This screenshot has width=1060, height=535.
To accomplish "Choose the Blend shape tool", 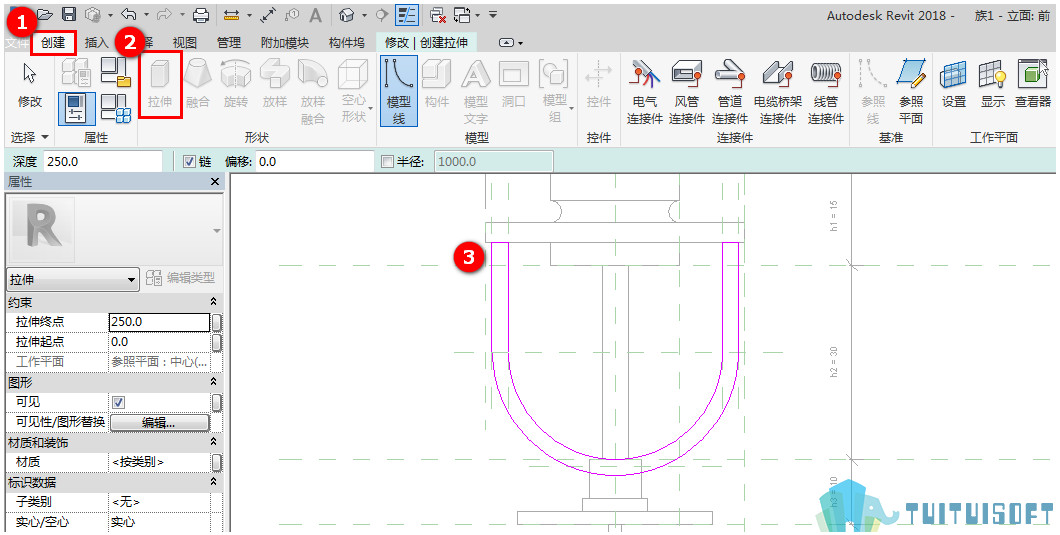I will [x=197, y=84].
